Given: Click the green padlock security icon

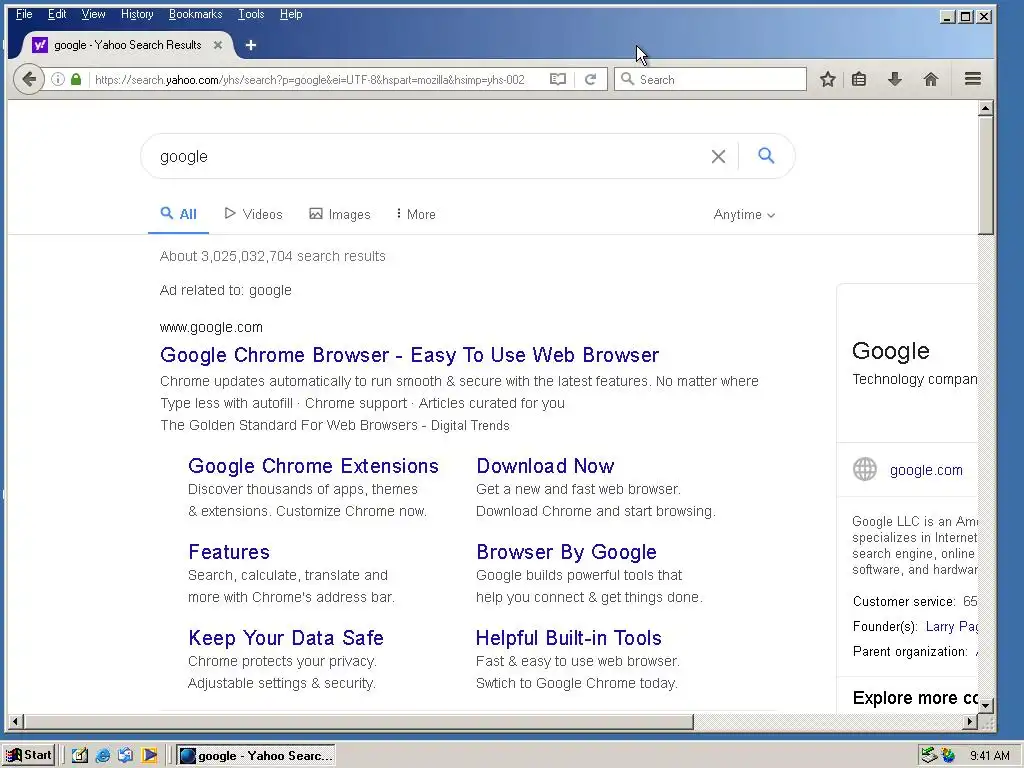Looking at the screenshot, I should click(x=76, y=80).
